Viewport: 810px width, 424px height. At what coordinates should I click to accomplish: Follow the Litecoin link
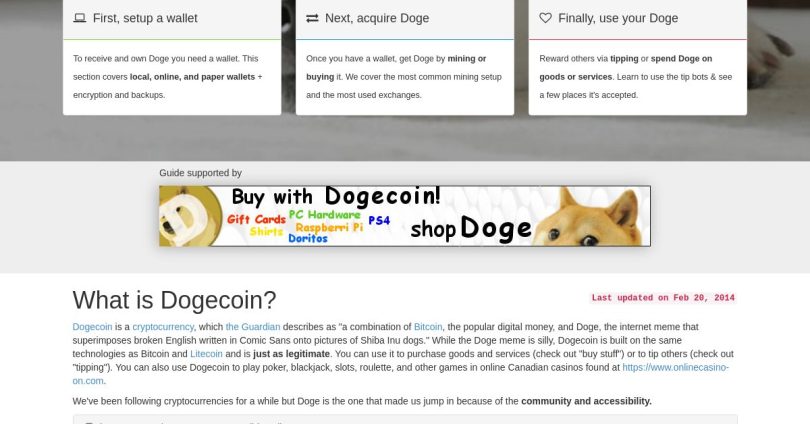click(x=206, y=354)
